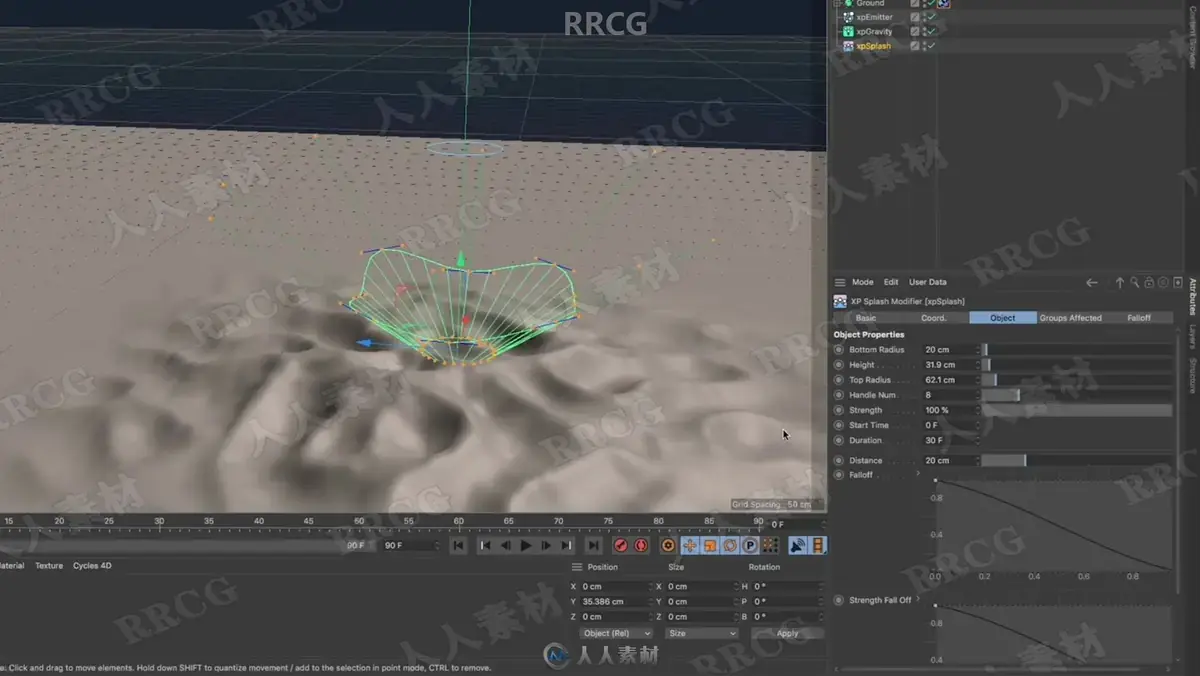The image size is (1200, 676).
Task: Go to start of timeline
Action: (x=458, y=545)
